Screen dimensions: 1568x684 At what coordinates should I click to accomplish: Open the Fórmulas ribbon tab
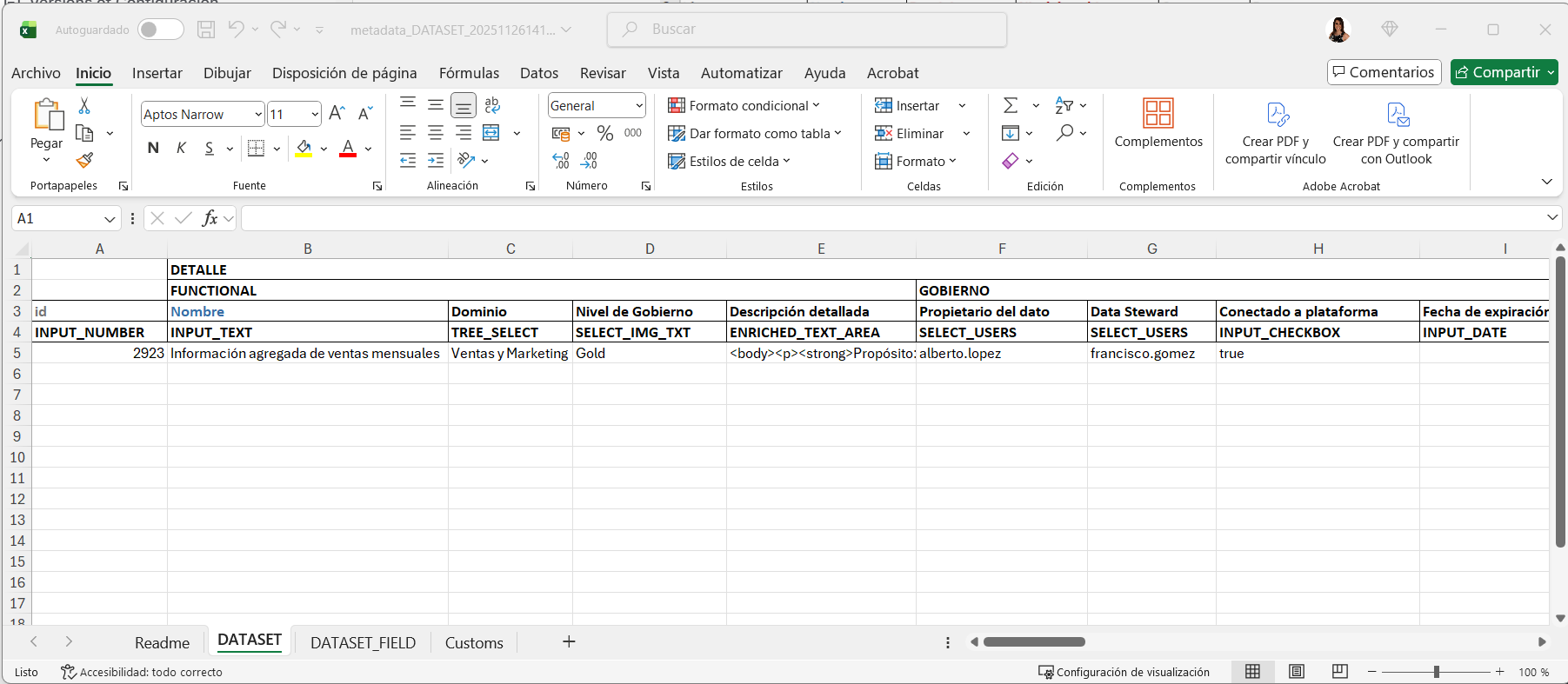(469, 73)
